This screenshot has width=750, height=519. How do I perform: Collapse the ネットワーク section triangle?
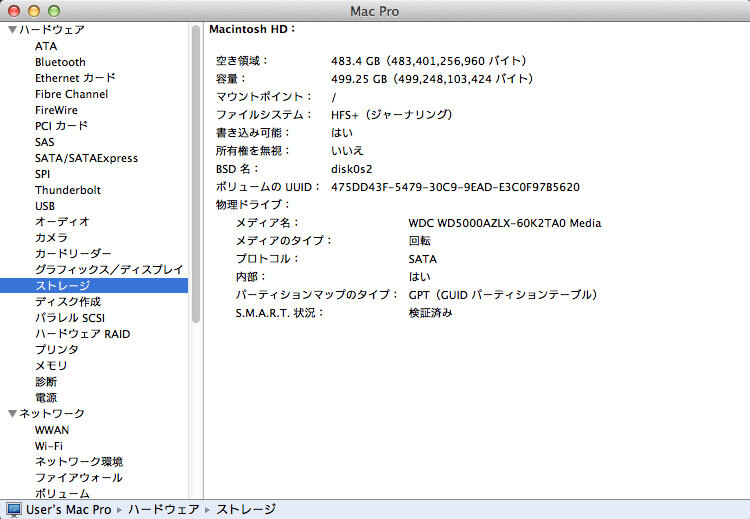tap(12, 414)
